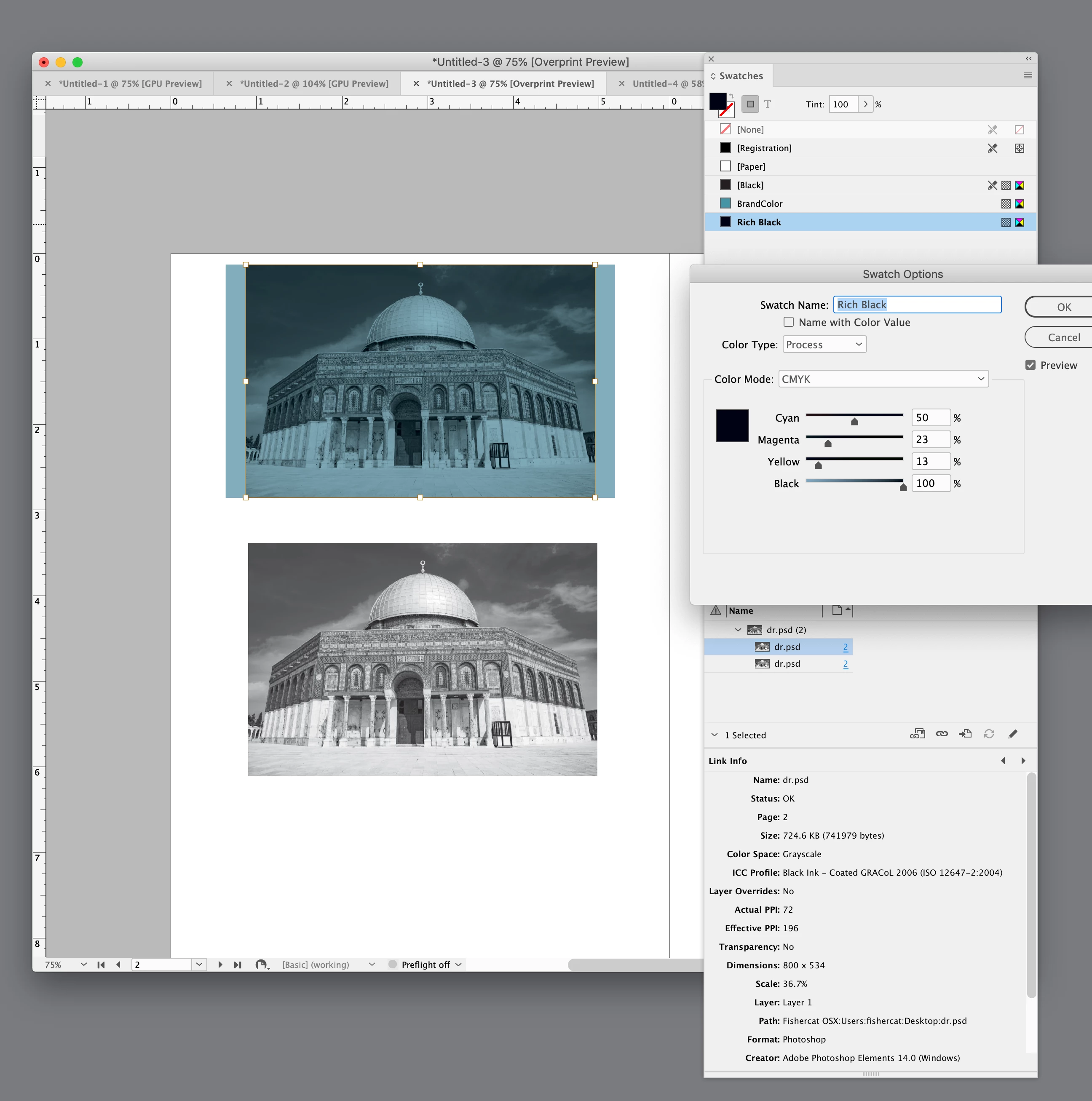The width and height of the screenshot is (1092, 1101).
Task: Click the Go To Link icon
Action: [965, 734]
